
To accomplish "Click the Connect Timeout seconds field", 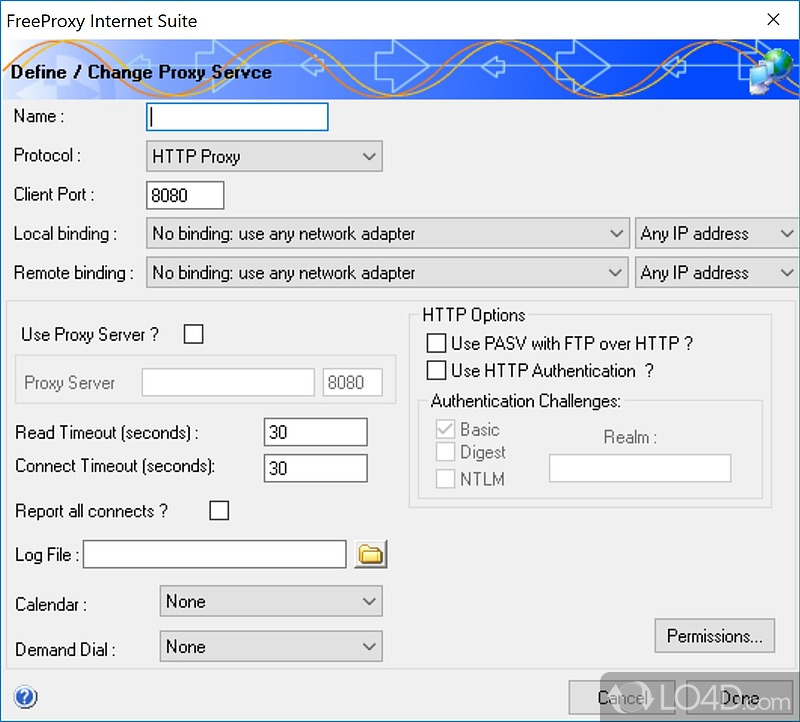I will pyautogui.click(x=315, y=468).
